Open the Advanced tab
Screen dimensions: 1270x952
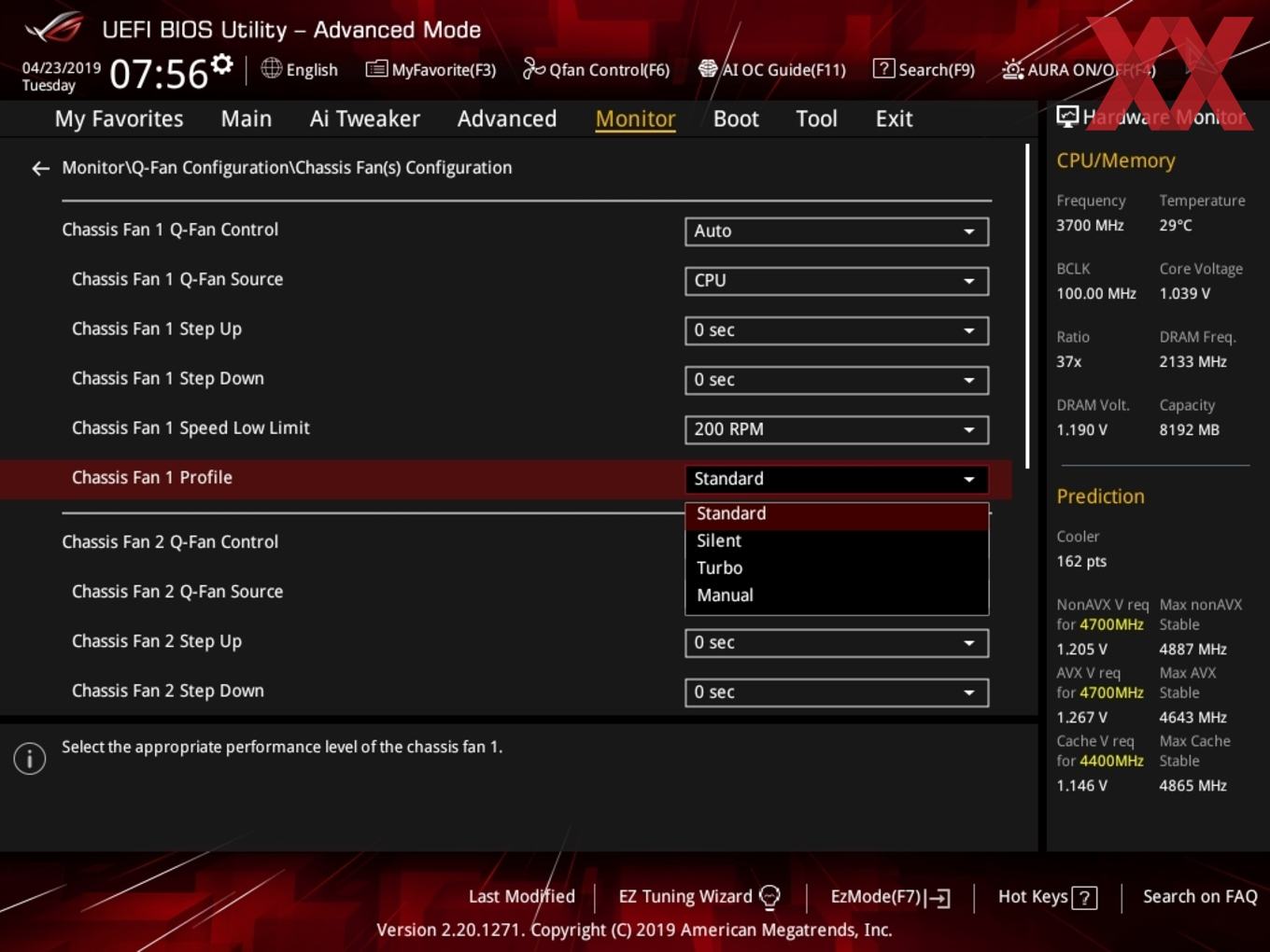507,119
